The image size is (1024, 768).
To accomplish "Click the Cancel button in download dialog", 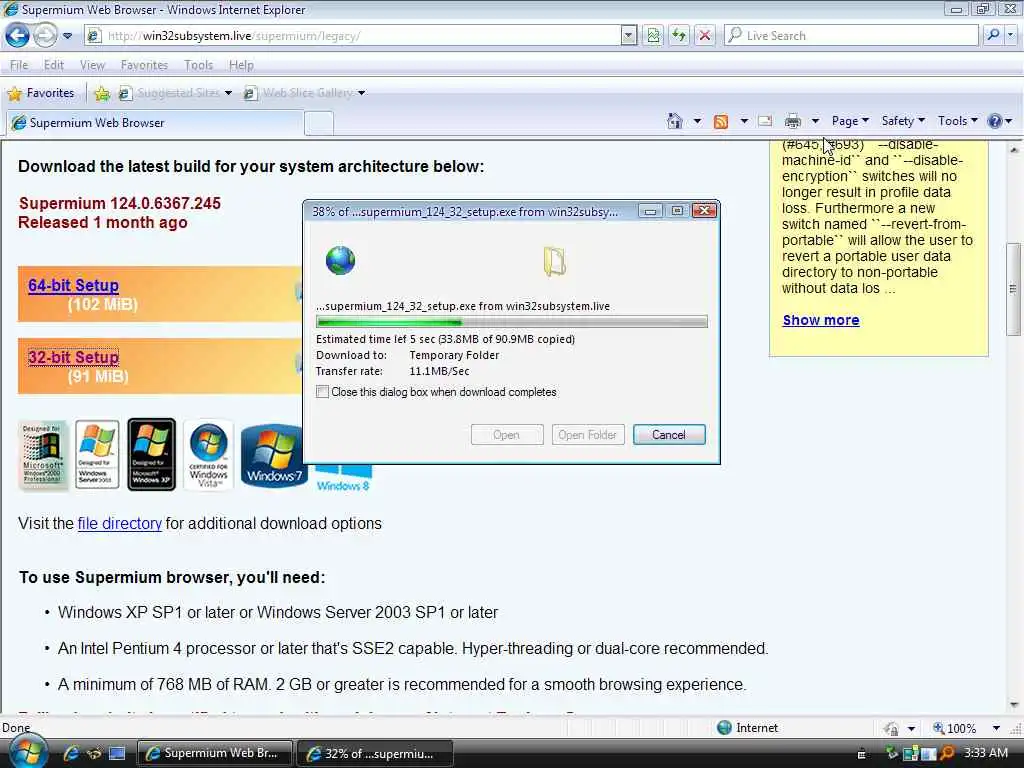I will click(669, 435).
